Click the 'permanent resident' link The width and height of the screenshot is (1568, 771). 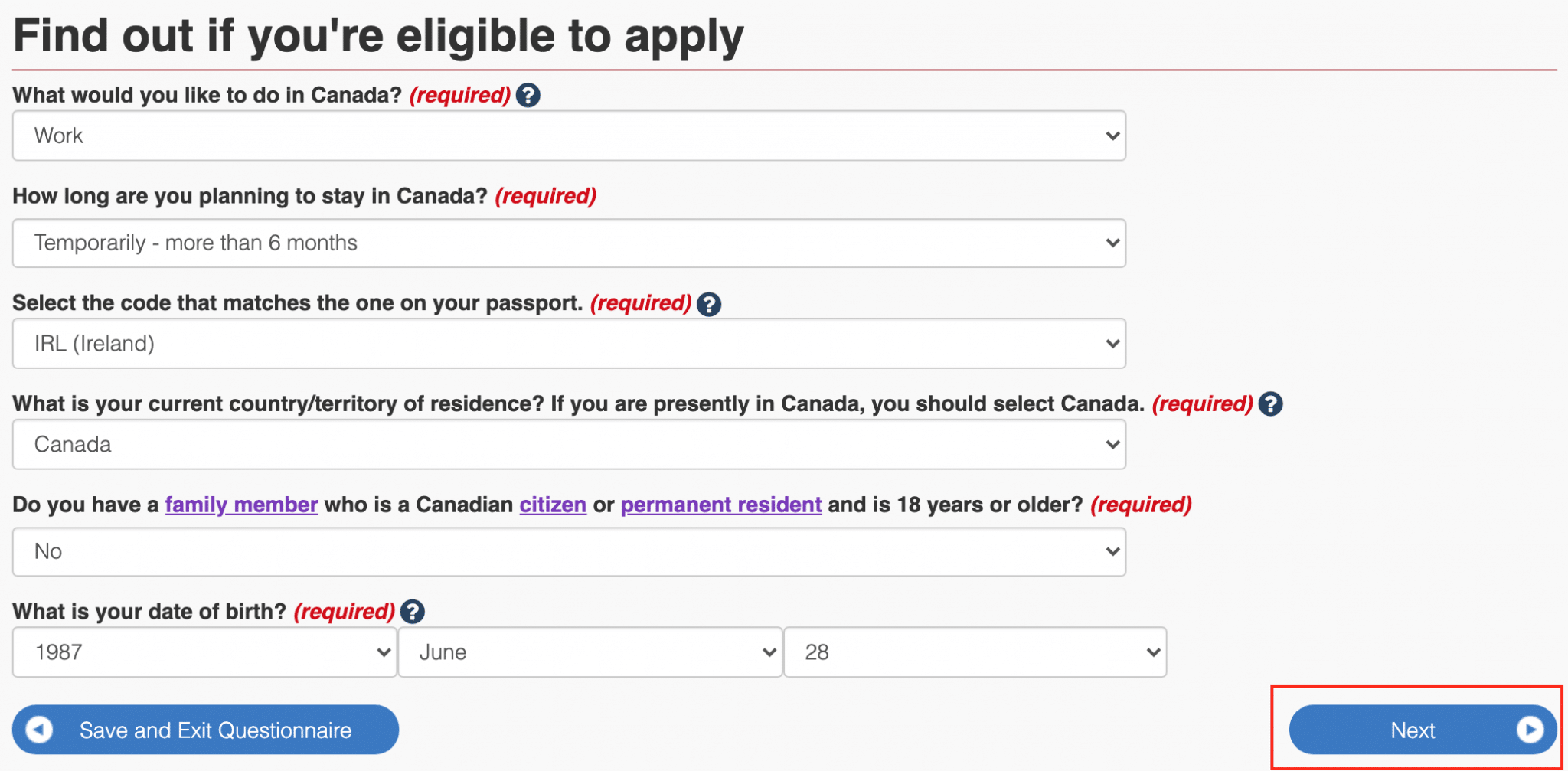click(720, 505)
